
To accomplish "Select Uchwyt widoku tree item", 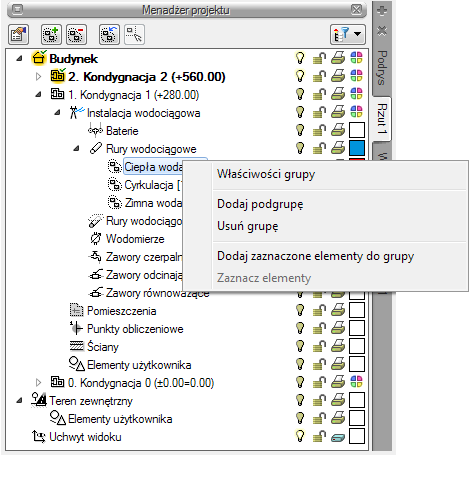I will [85, 437].
